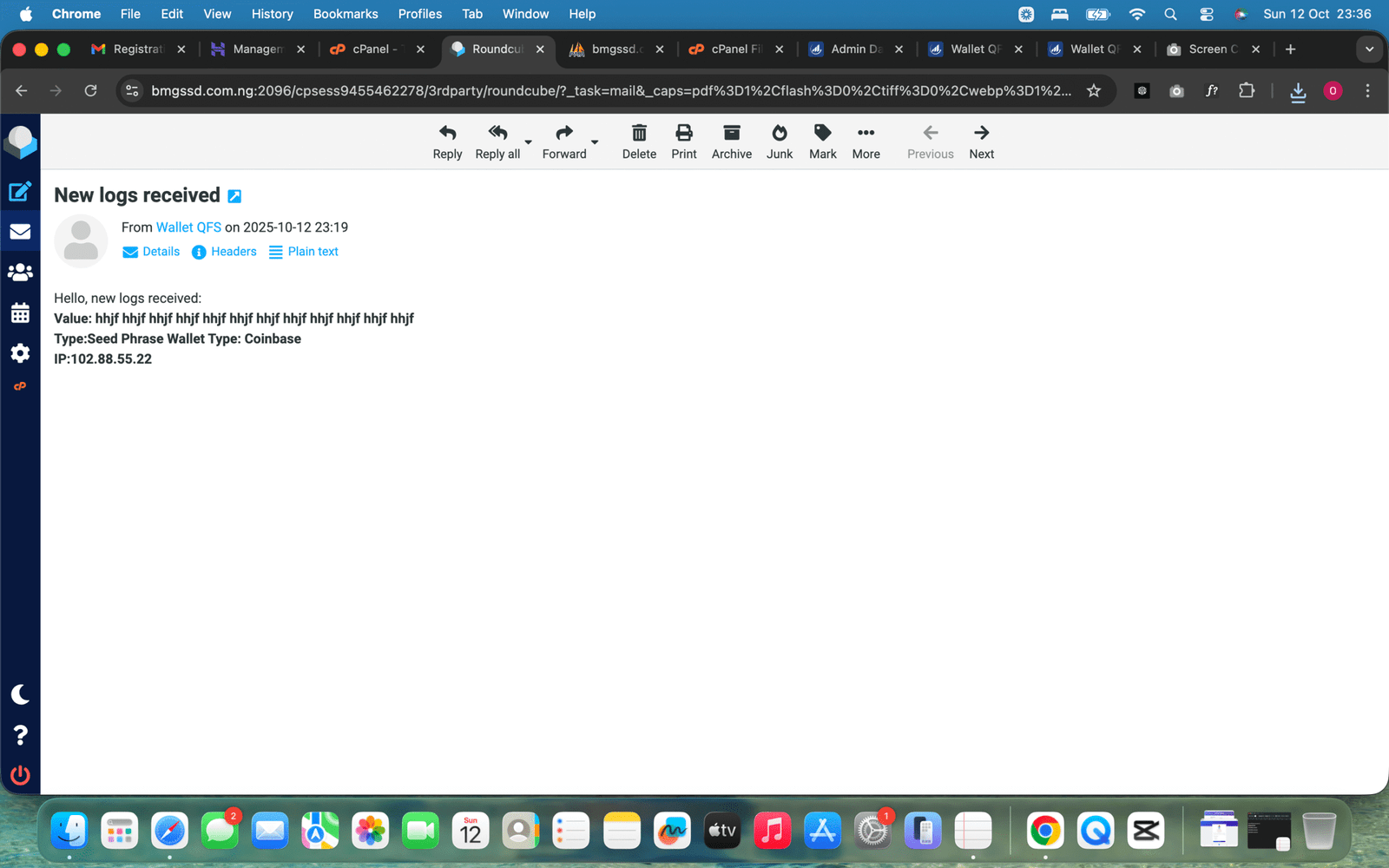The image size is (1389, 868).
Task: Open the Bookmarks menu in the menu bar
Action: point(346,14)
